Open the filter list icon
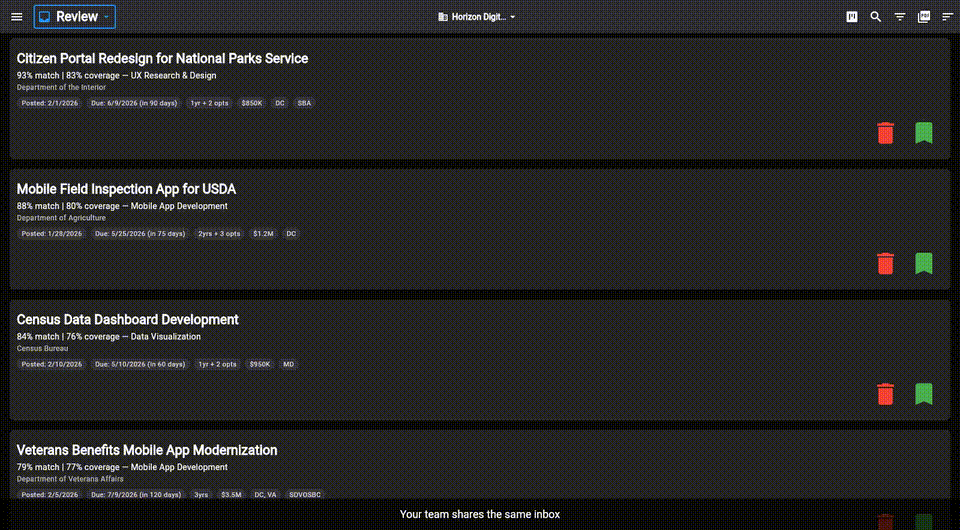Screen dimensions: 960x530 900,17
